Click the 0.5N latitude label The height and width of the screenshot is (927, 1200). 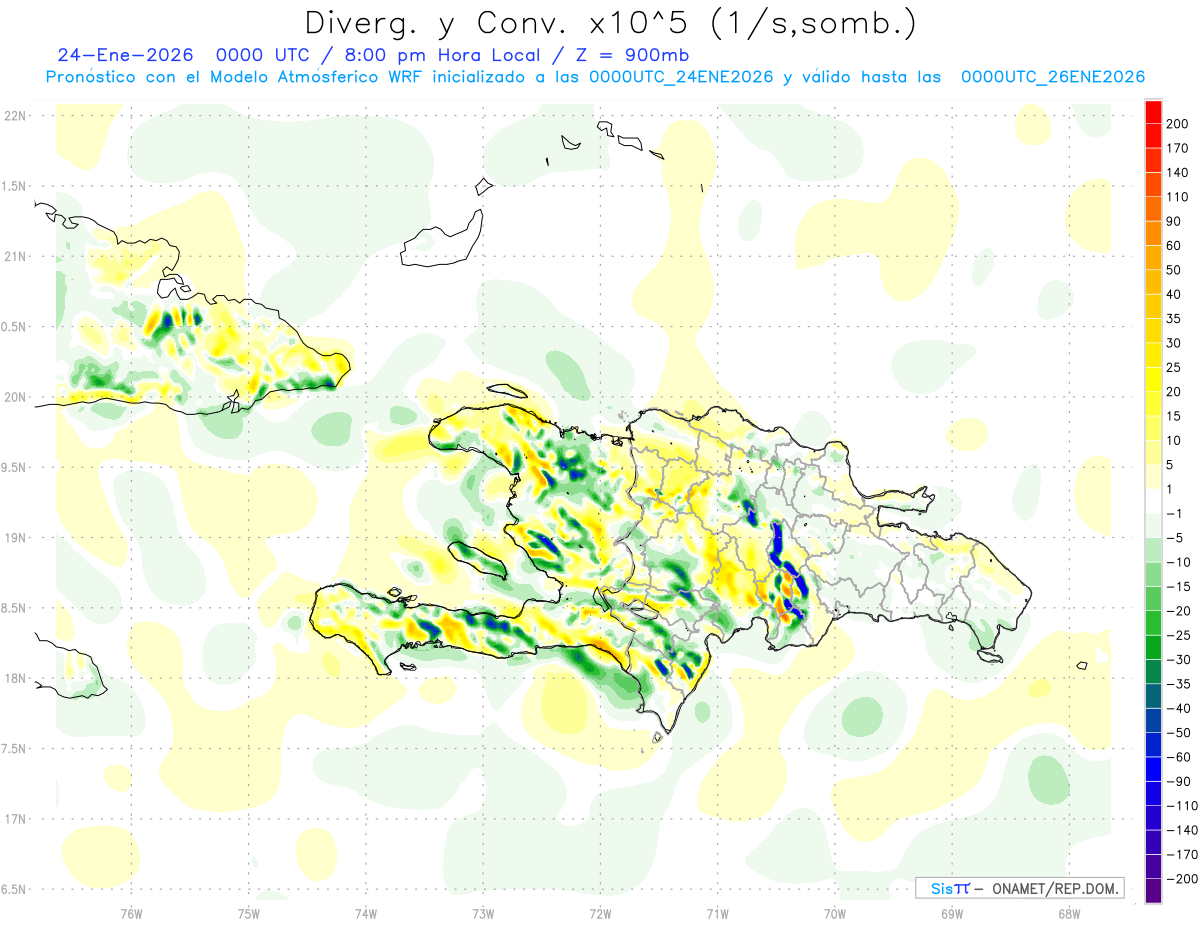(x=14, y=326)
